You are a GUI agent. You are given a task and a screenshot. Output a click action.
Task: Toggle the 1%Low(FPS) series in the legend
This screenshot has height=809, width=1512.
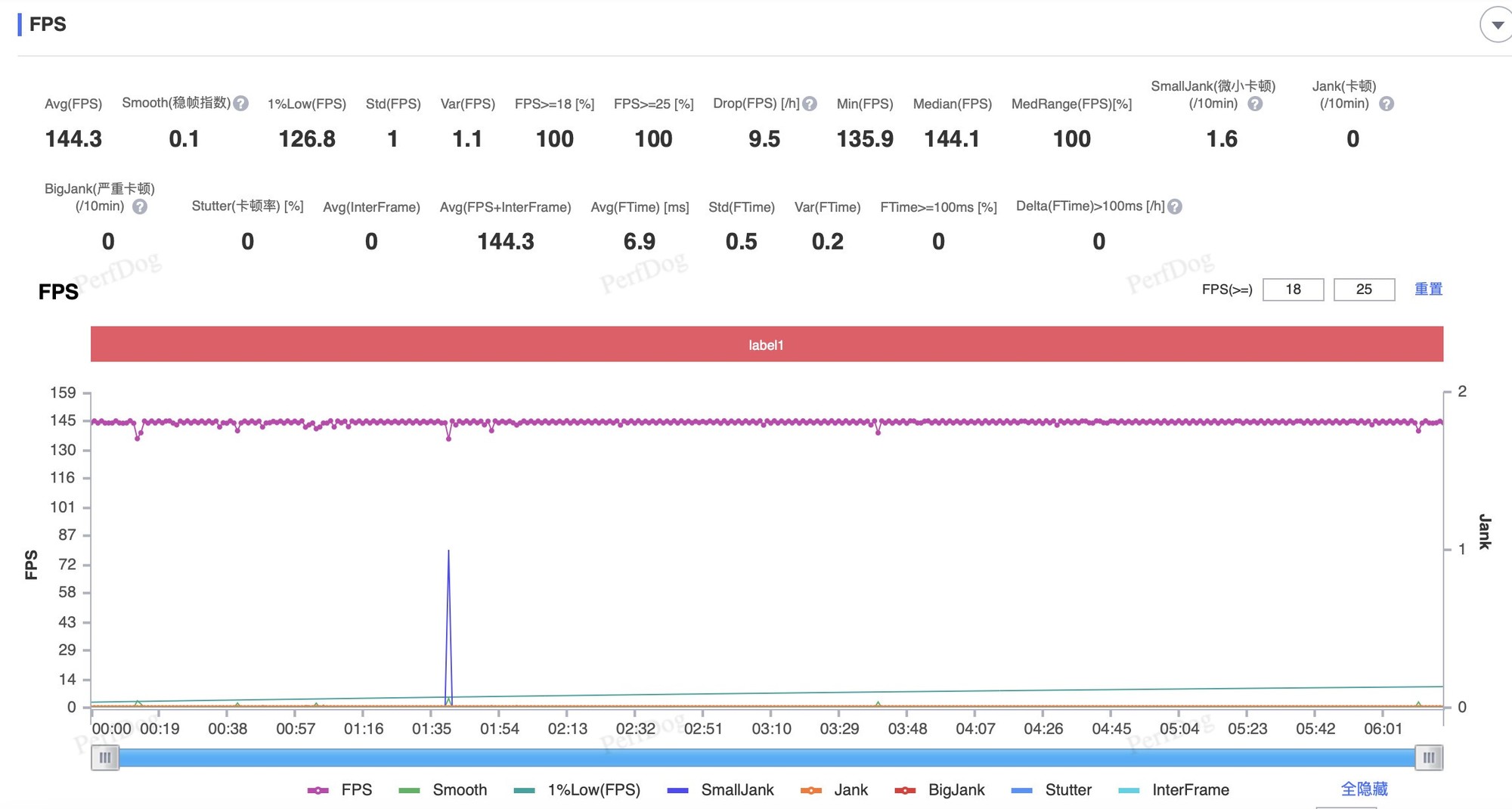(x=577, y=790)
